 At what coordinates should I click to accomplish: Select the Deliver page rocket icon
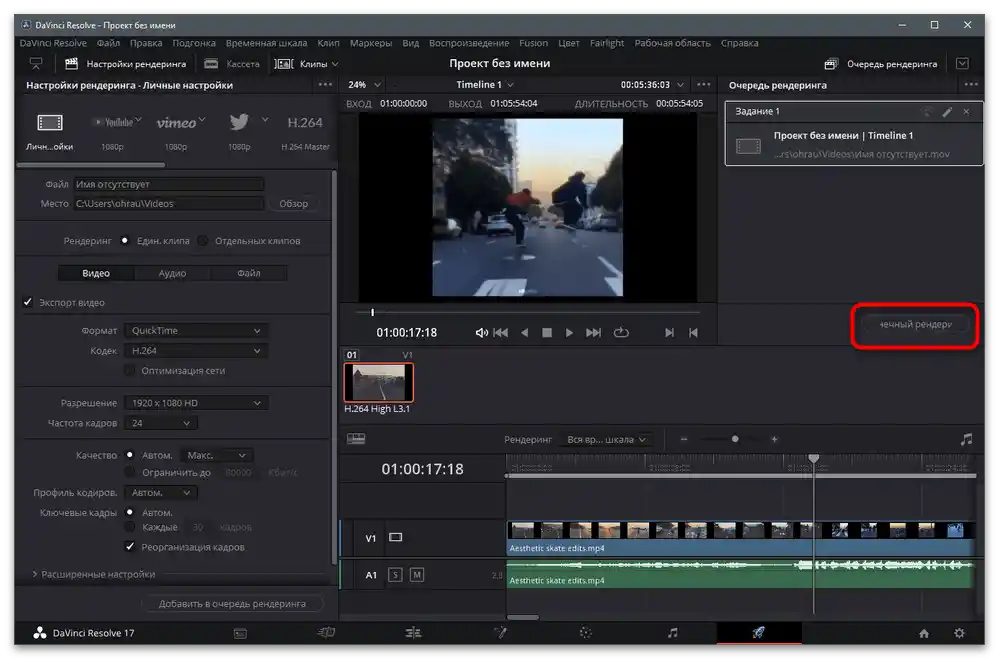point(758,633)
